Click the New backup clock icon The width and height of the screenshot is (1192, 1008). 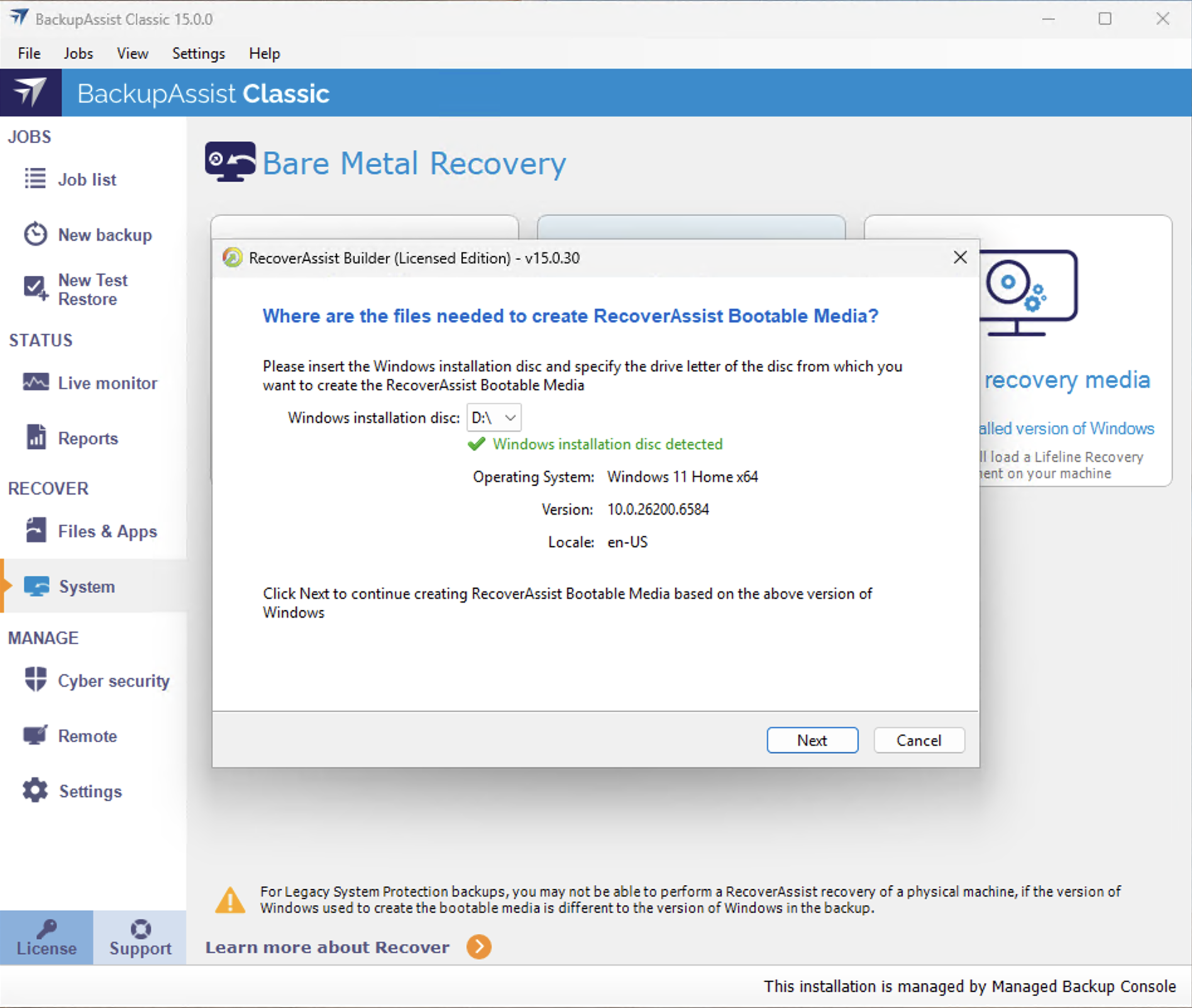click(35, 234)
